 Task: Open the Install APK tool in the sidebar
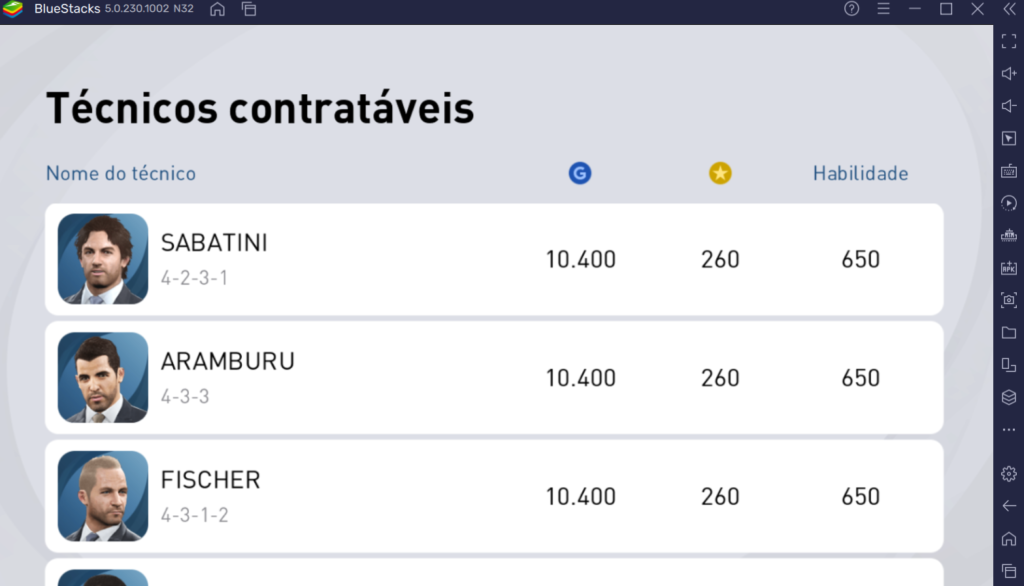[1008, 268]
